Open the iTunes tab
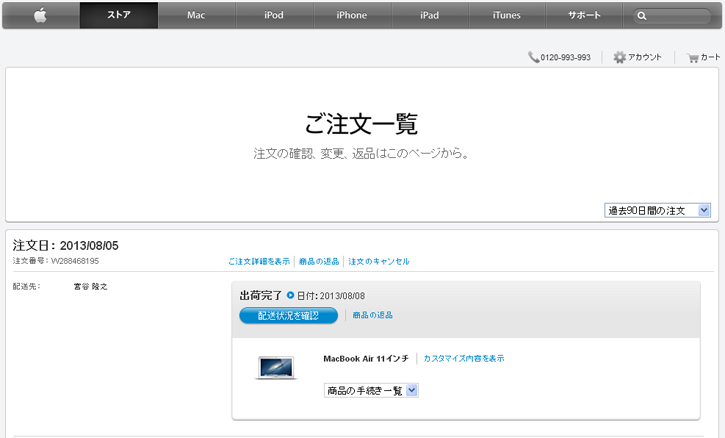This screenshot has width=725, height=438. click(x=506, y=15)
